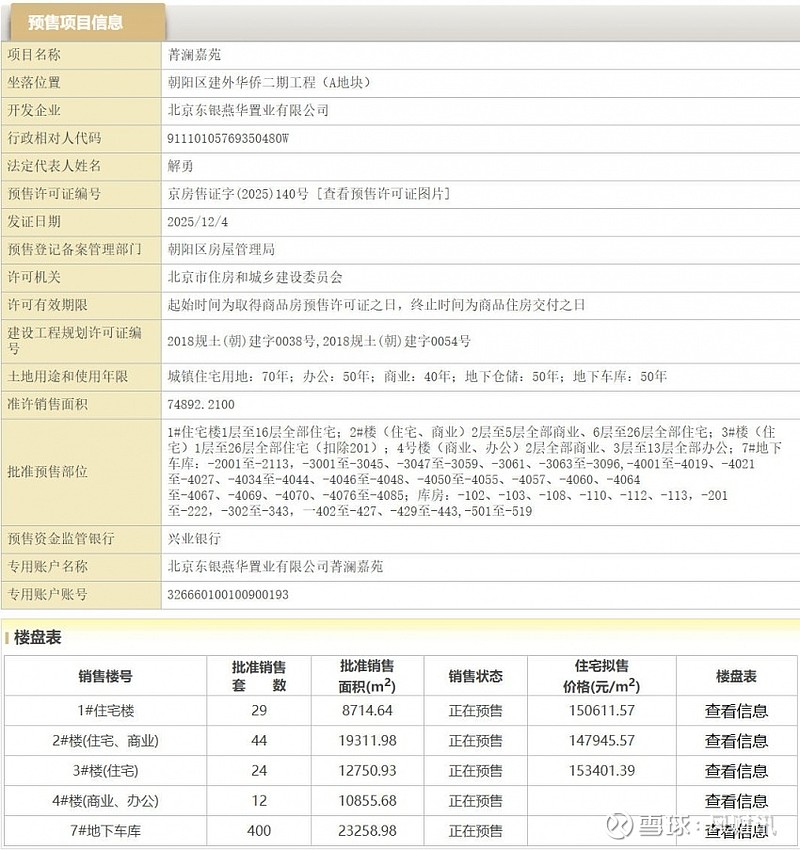Click the 预售资金监管银行 label cell

(x=81, y=538)
